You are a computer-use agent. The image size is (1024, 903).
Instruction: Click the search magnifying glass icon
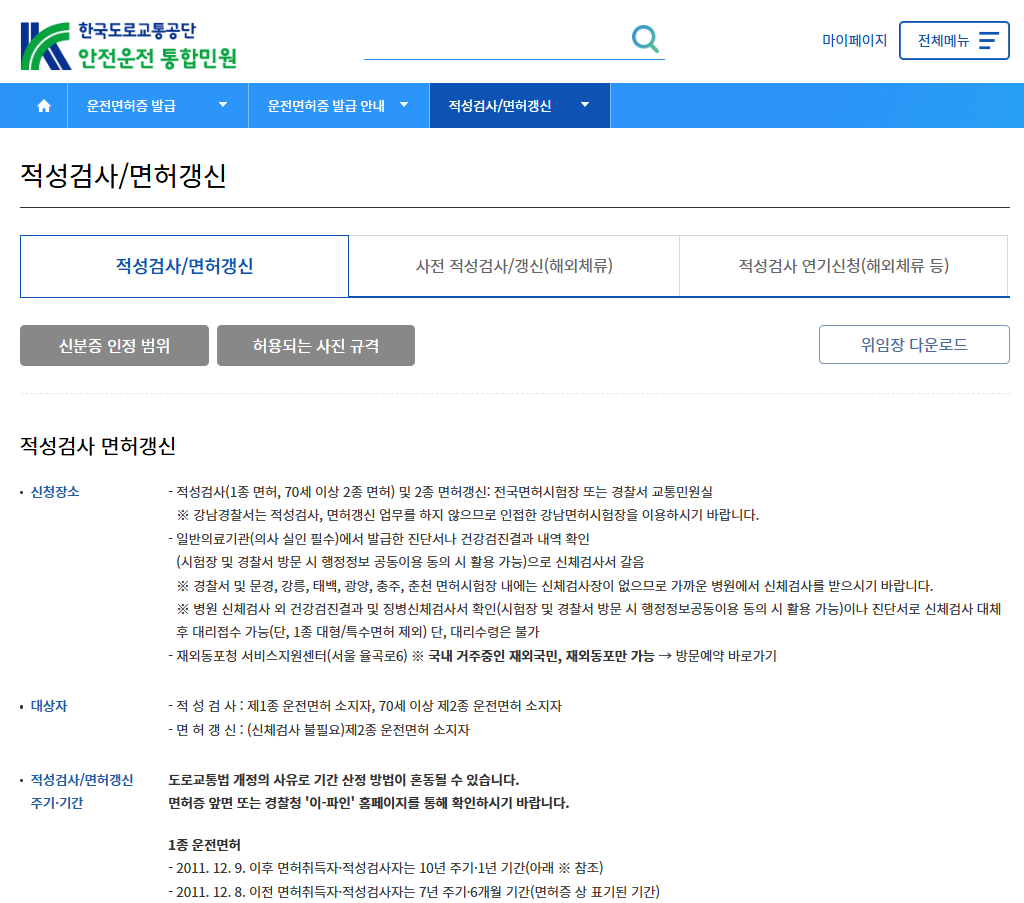(645, 38)
